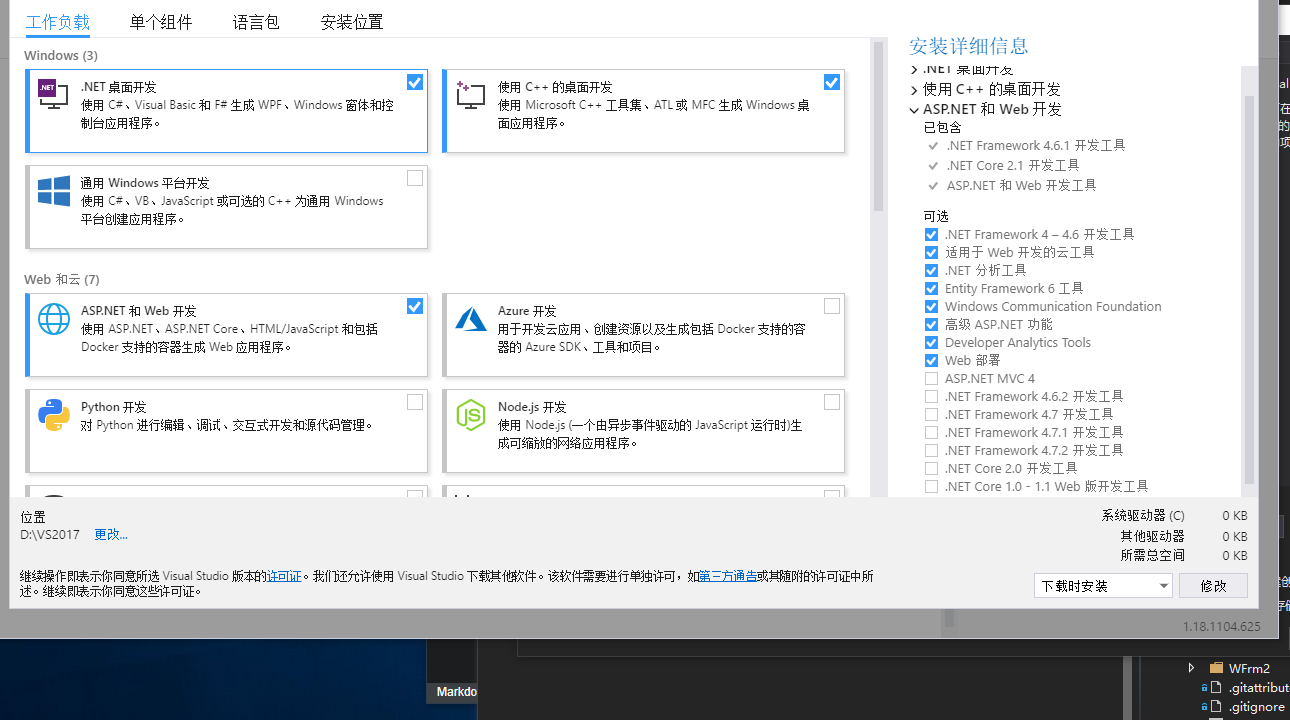Enable .NET Framework 4.7.1 开发工具

tap(931, 433)
